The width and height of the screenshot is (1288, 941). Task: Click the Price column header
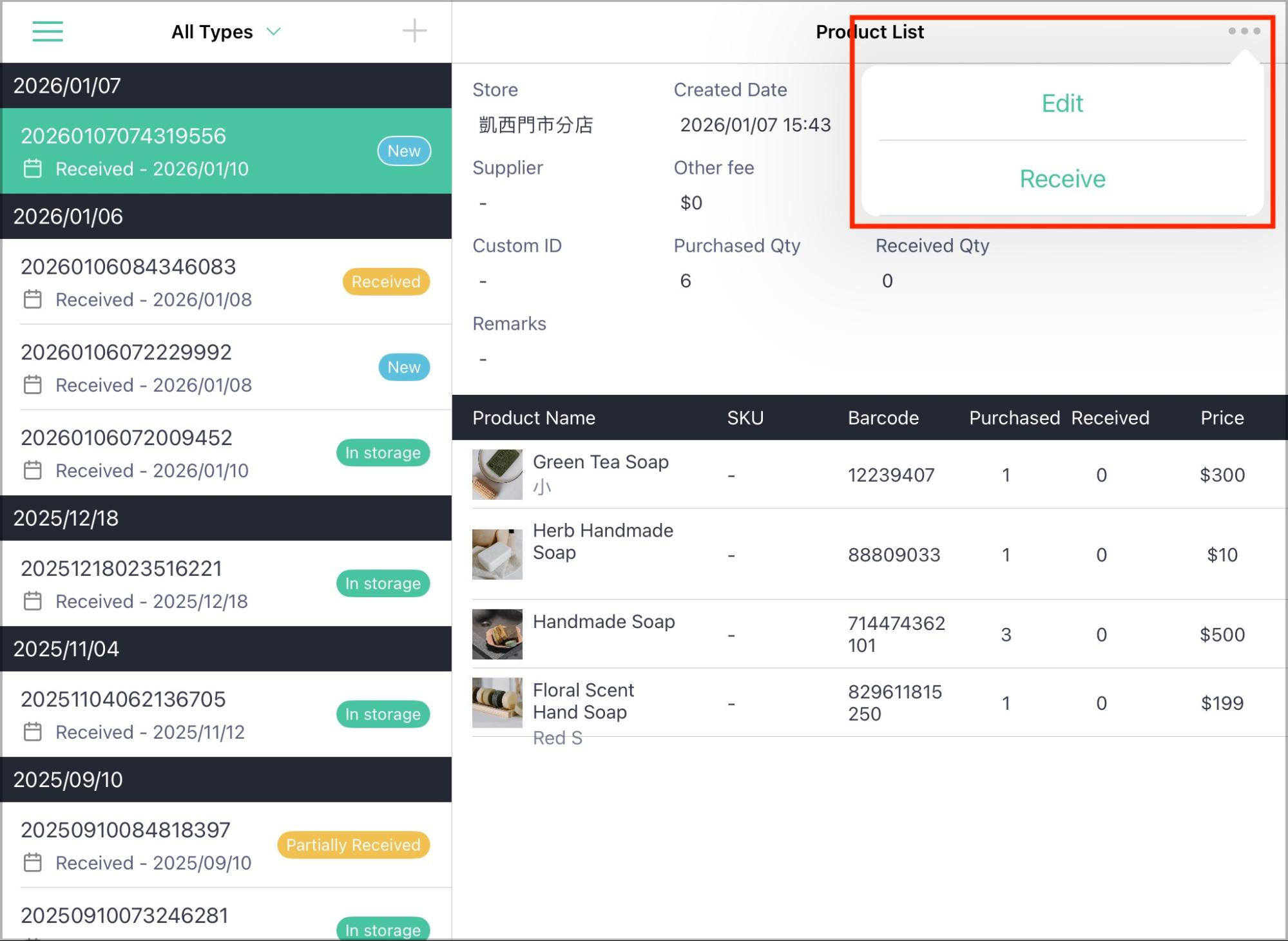(x=1222, y=418)
